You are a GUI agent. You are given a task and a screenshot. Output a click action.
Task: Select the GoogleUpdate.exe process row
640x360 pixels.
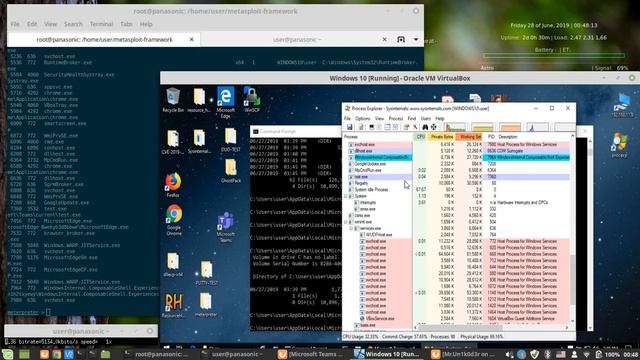(x=456, y=164)
